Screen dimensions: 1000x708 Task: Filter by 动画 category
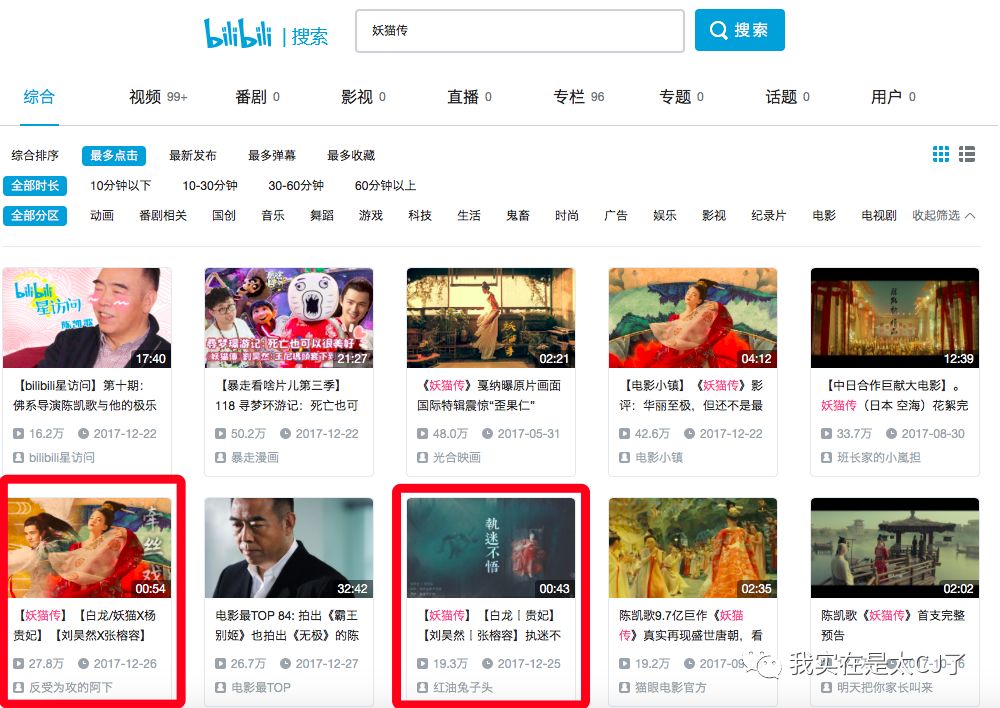tap(102, 216)
